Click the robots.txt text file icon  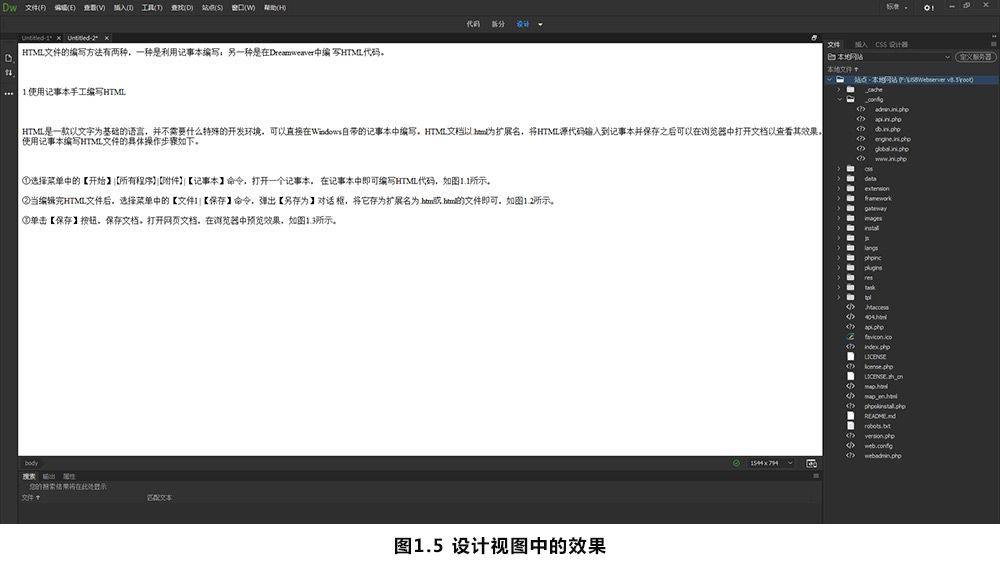850,426
